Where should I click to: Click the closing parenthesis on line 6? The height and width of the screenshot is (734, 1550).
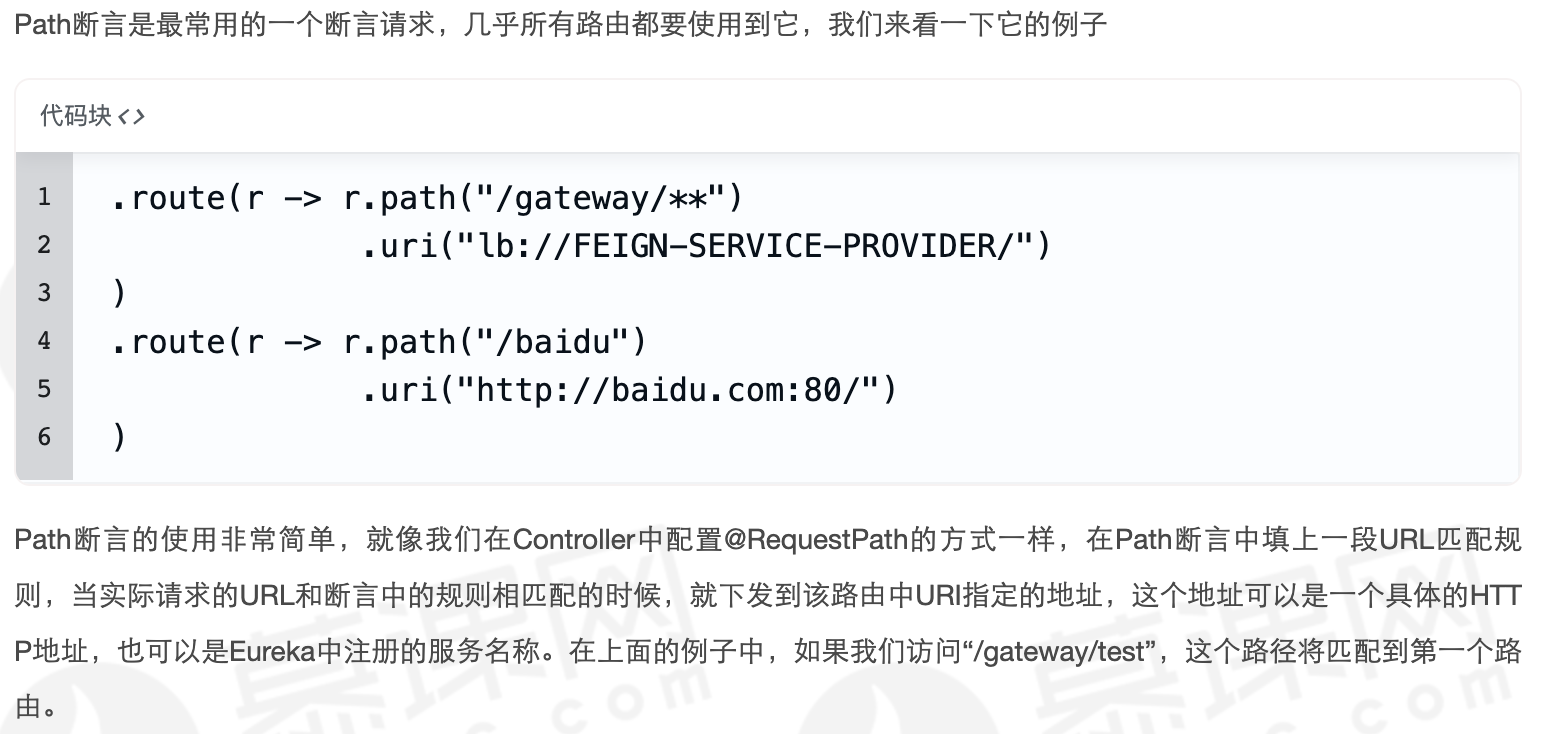pyautogui.click(x=119, y=438)
